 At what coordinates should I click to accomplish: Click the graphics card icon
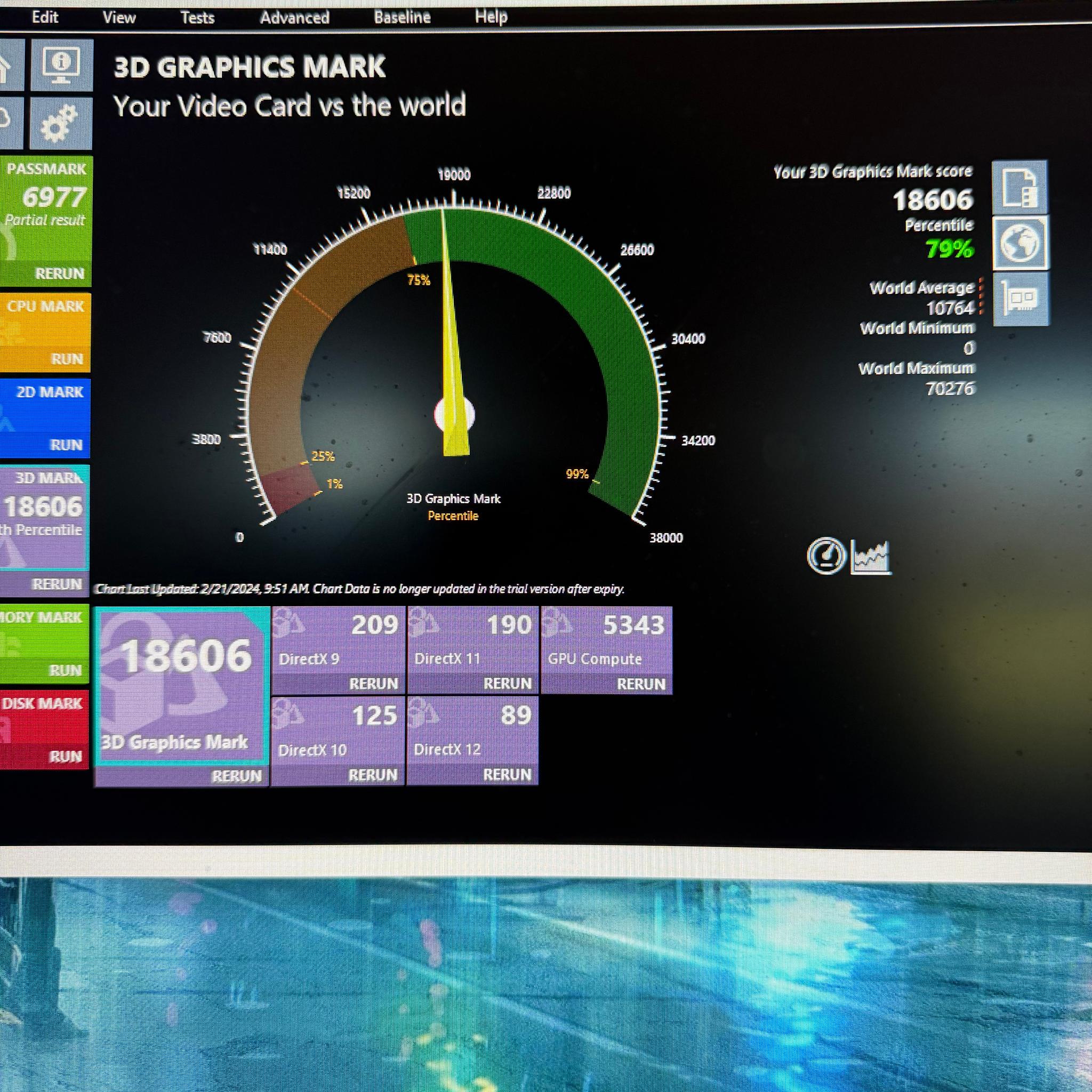click(x=1021, y=299)
